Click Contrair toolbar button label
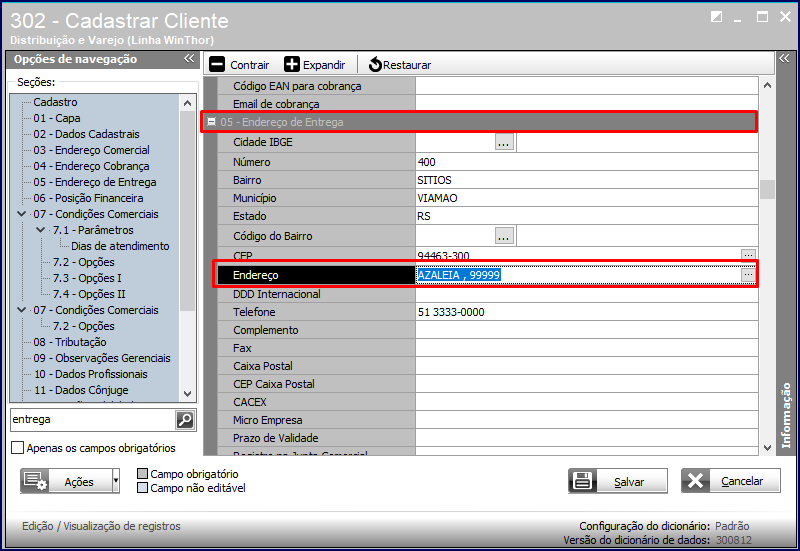The image size is (800, 551). click(249, 65)
